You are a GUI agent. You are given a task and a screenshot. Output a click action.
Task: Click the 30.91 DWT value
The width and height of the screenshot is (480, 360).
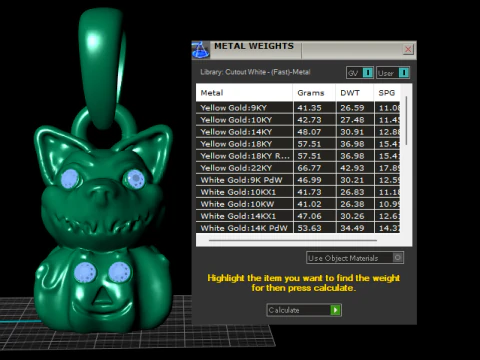click(352, 132)
